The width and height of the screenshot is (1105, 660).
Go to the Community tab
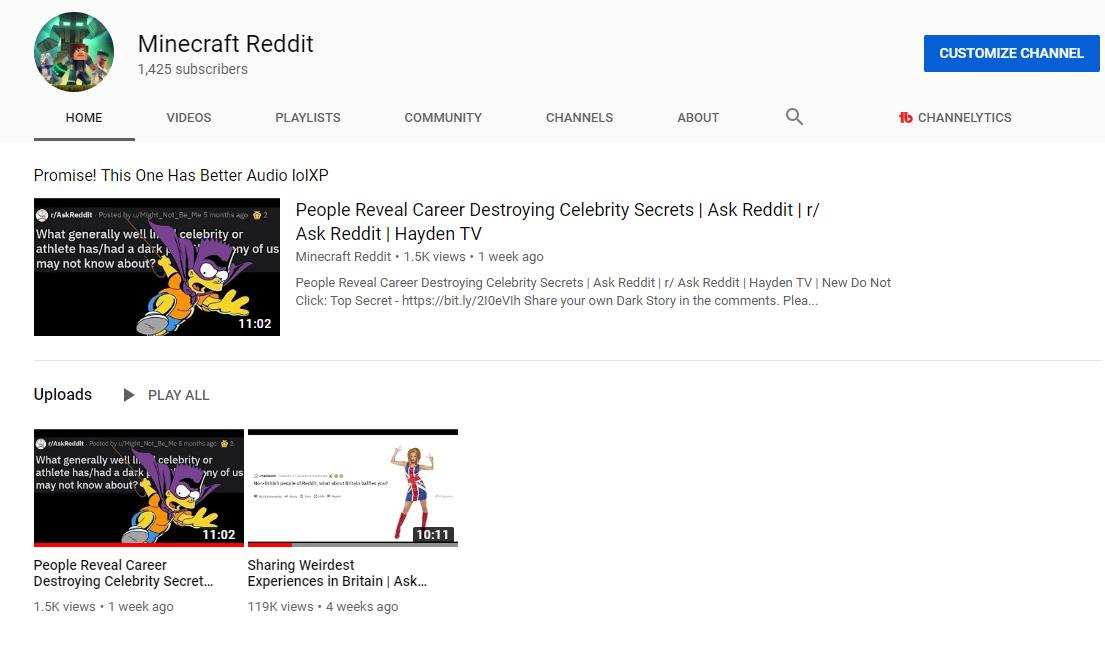[443, 118]
